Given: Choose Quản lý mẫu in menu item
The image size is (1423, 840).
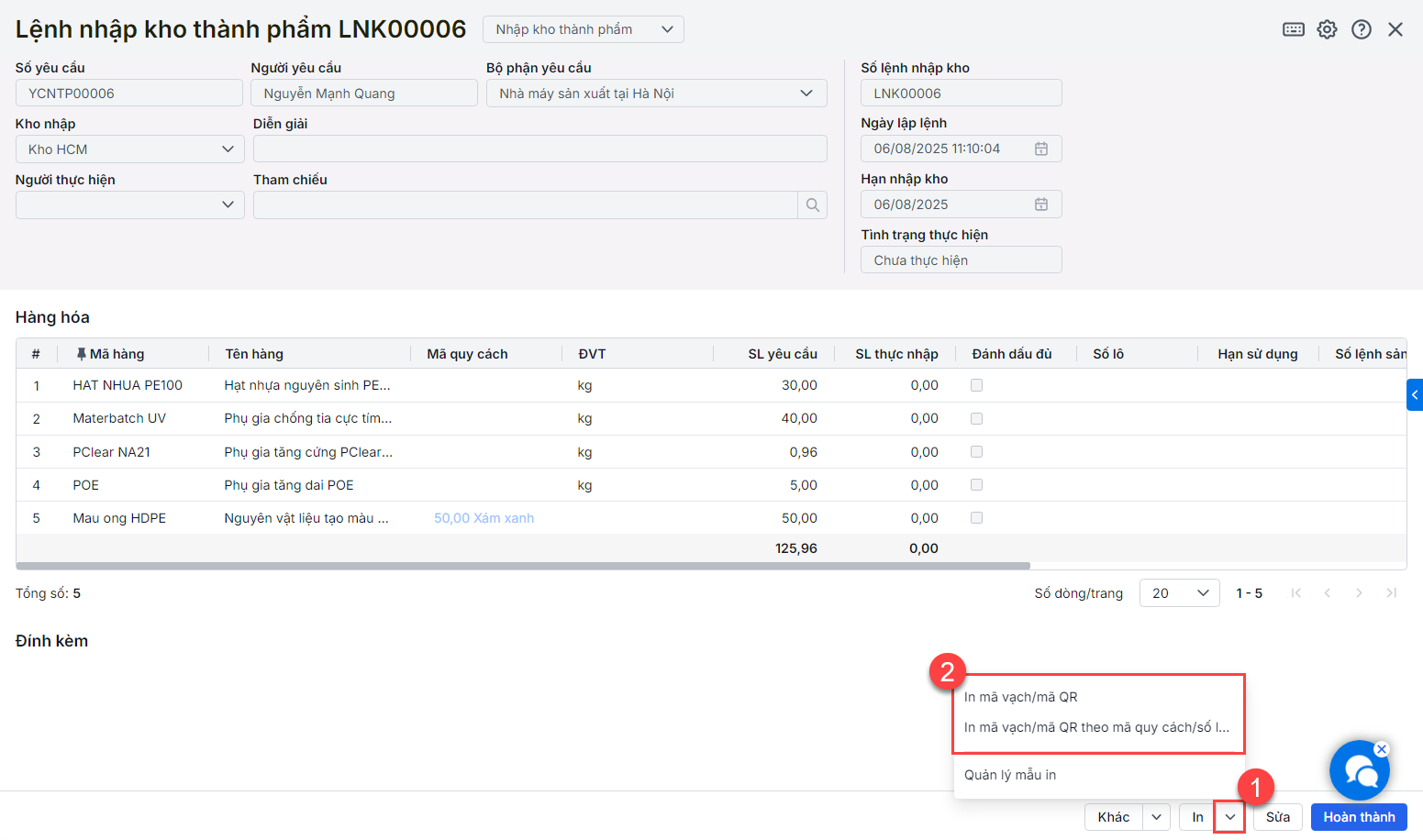Looking at the screenshot, I should [1009, 775].
